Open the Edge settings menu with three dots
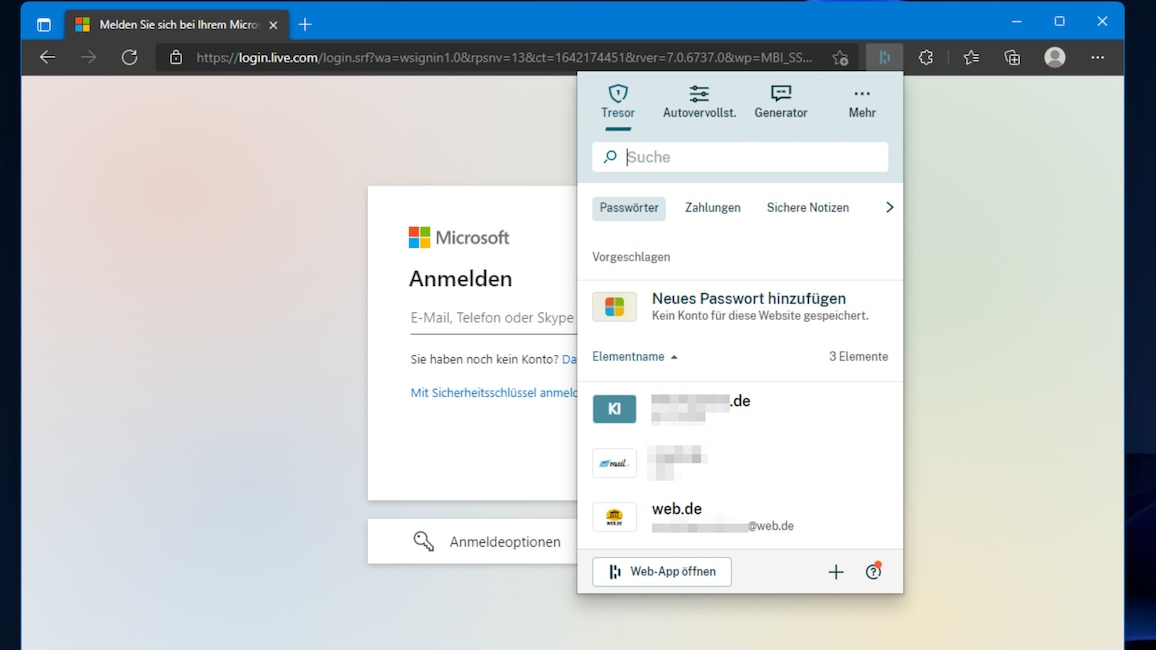 coord(1097,57)
